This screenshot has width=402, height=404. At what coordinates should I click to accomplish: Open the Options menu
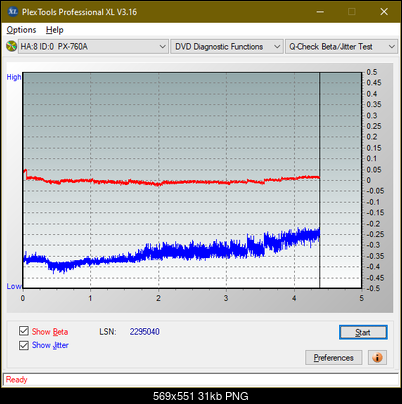[21, 30]
